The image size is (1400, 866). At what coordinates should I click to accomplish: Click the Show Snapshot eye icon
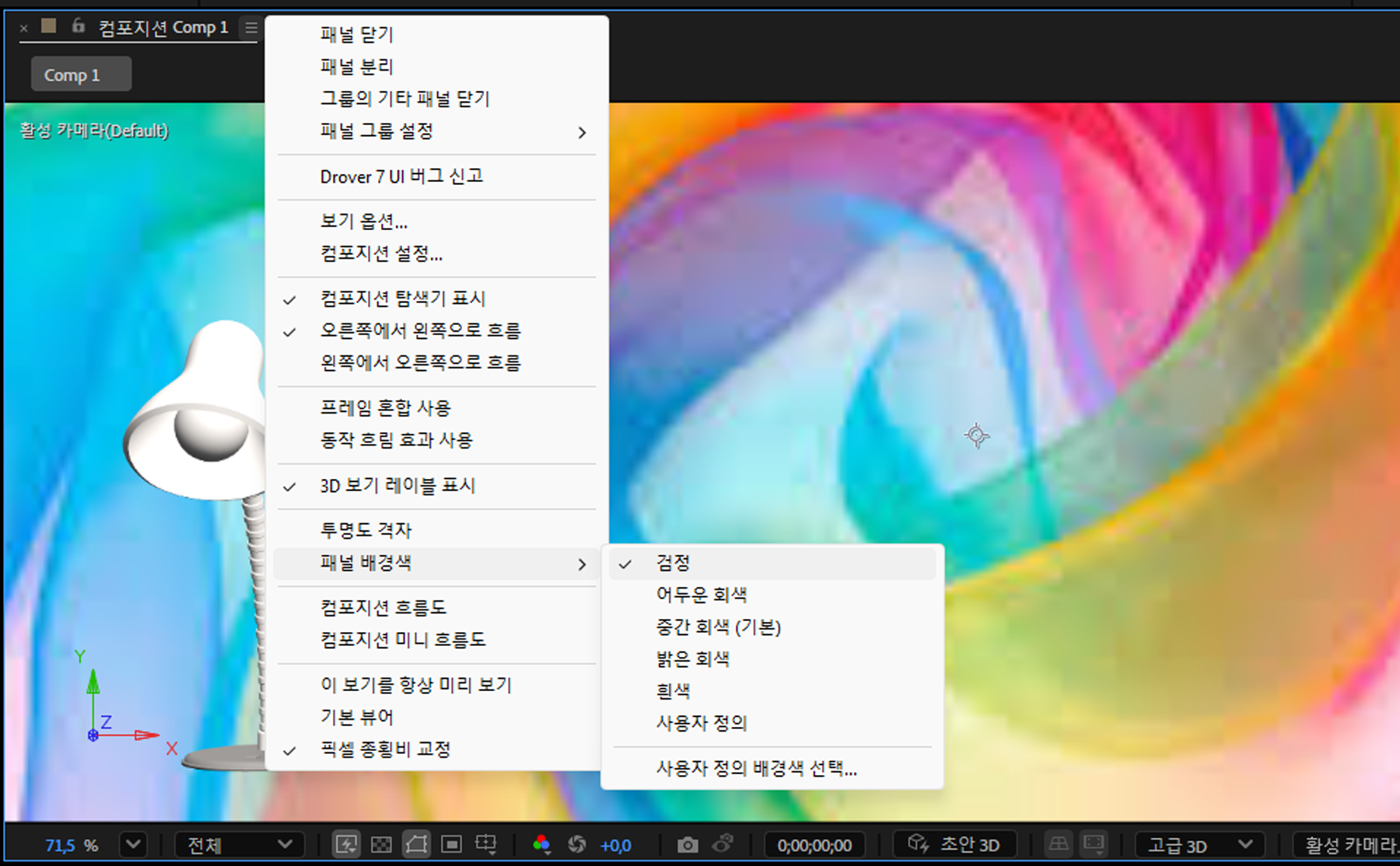click(x=723, y=845)
